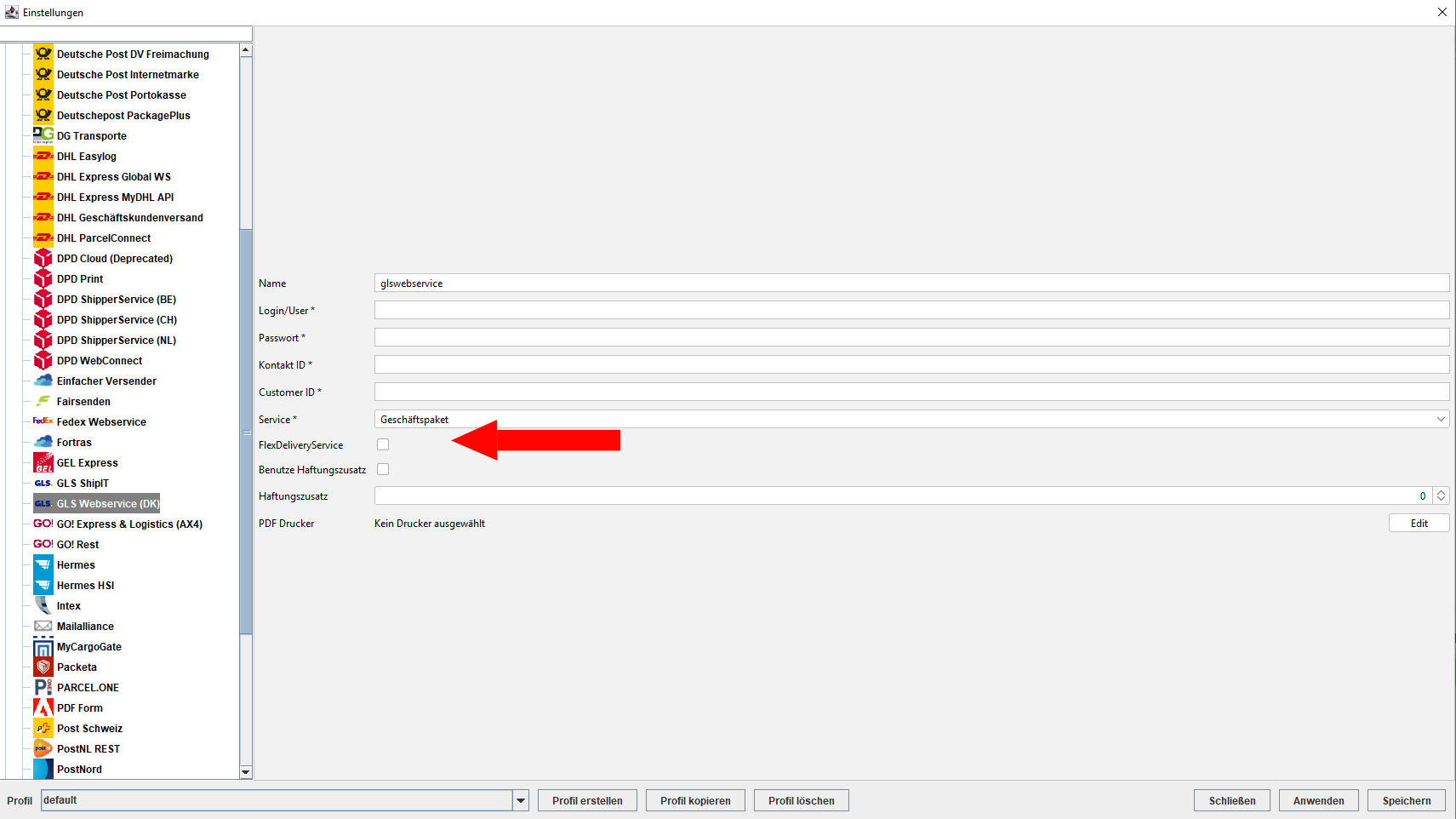Click the Einfacher Versender cloud icon
1456x819 pixels.
(x=43, y=381)
